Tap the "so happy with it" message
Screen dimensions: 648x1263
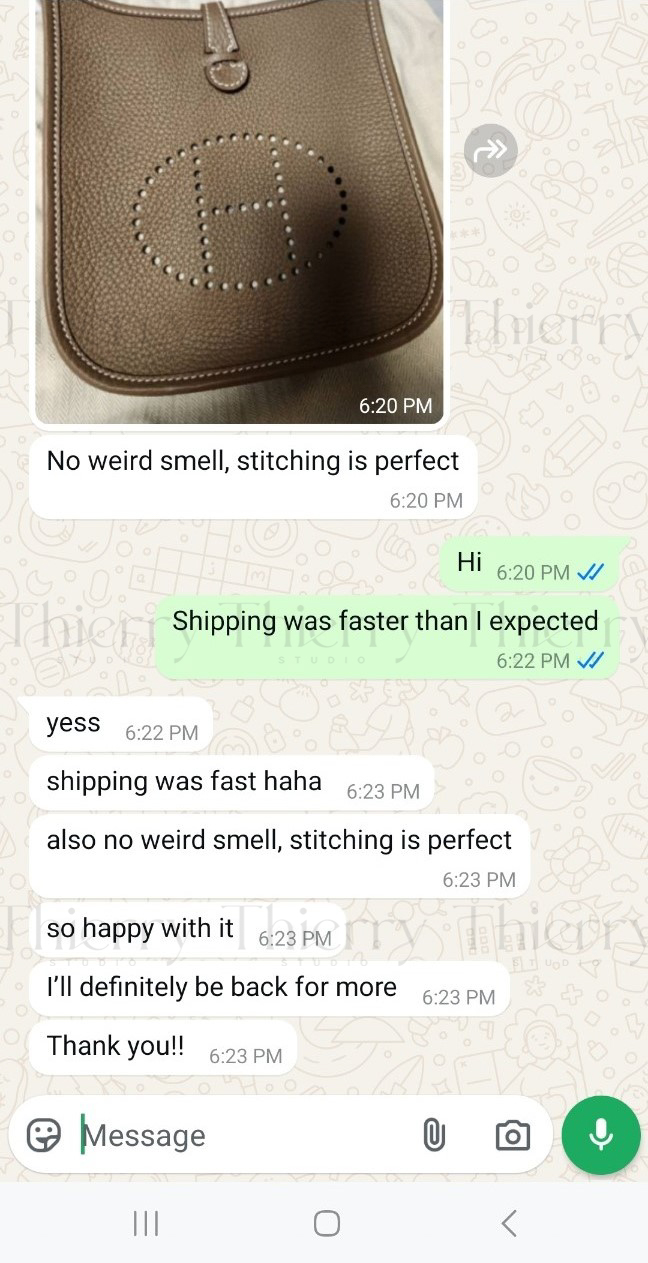point(188,931)
